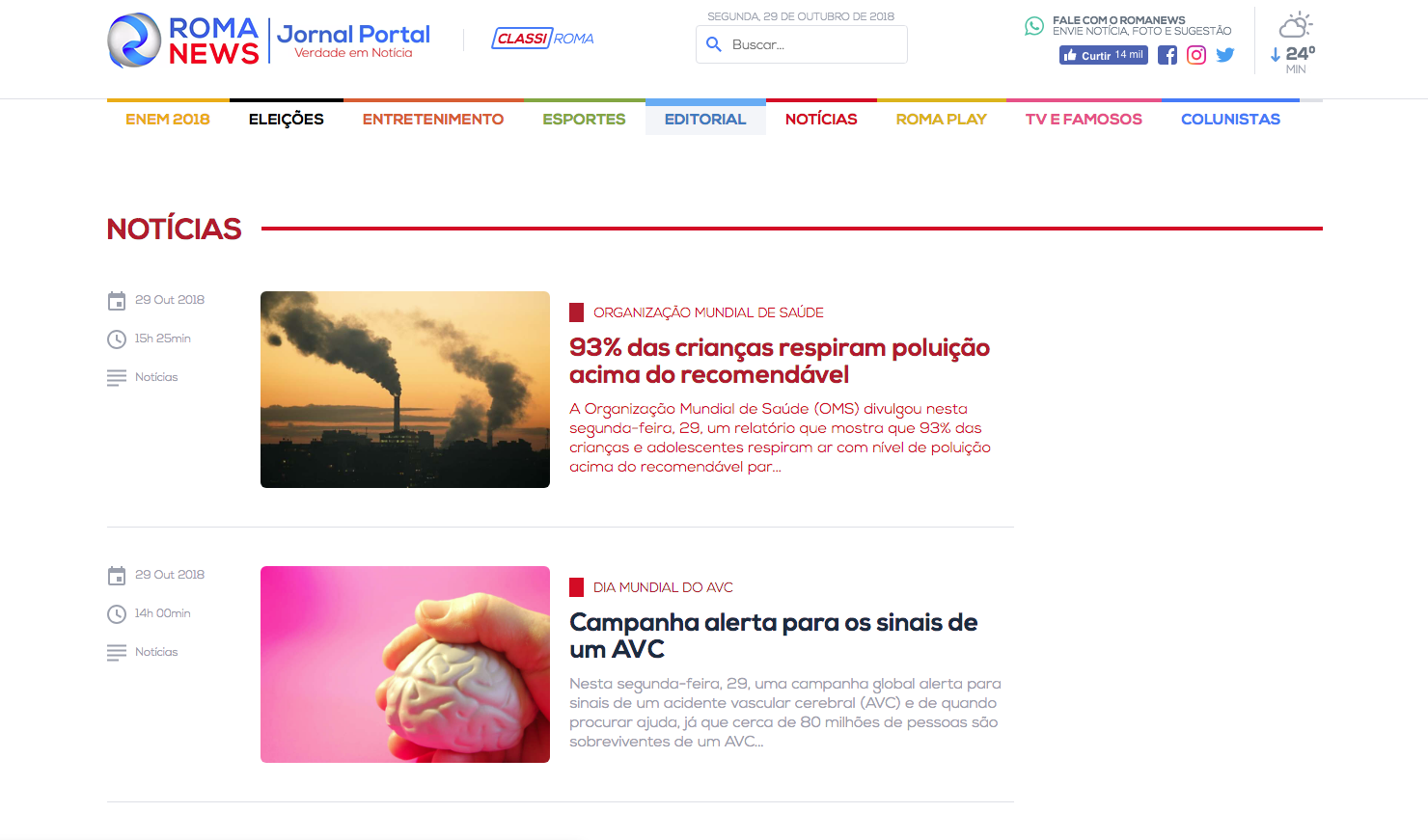
Task: Open the Twitter profile icon
Action: tap(1225, 55)
